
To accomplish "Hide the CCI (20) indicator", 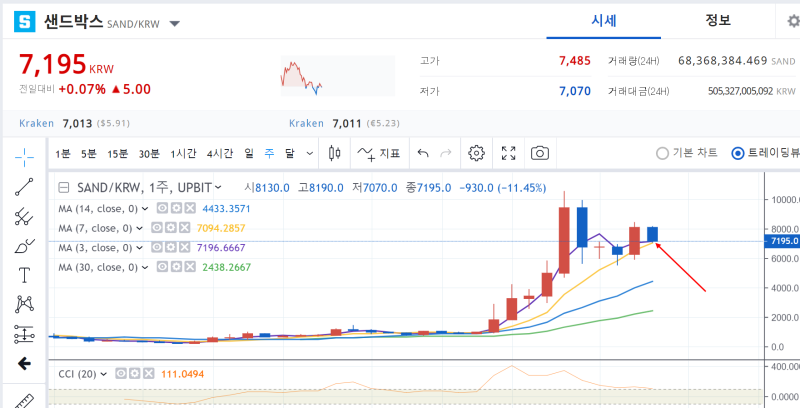I will click(121, 374).
